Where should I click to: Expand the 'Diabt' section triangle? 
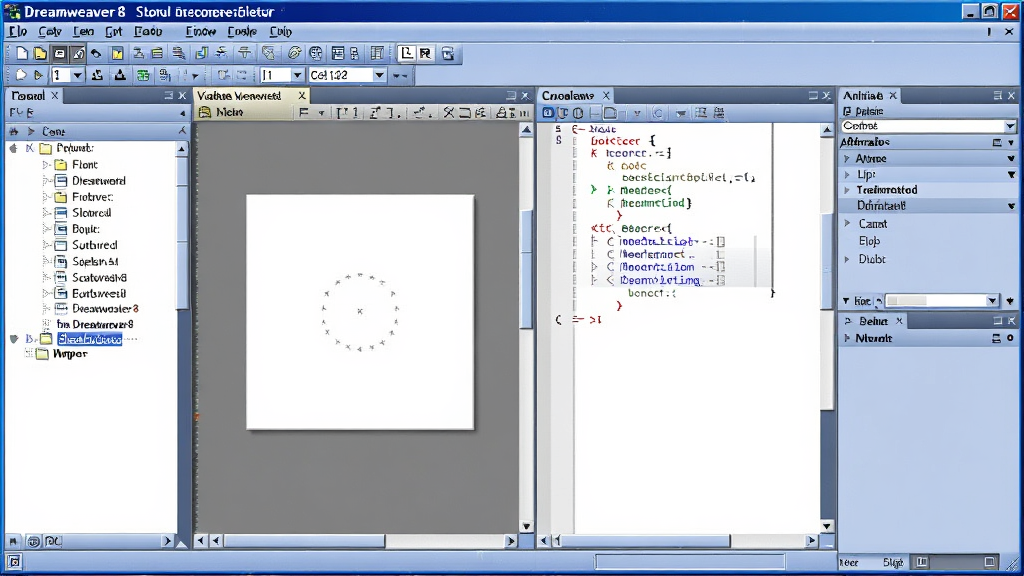point(847,259)
